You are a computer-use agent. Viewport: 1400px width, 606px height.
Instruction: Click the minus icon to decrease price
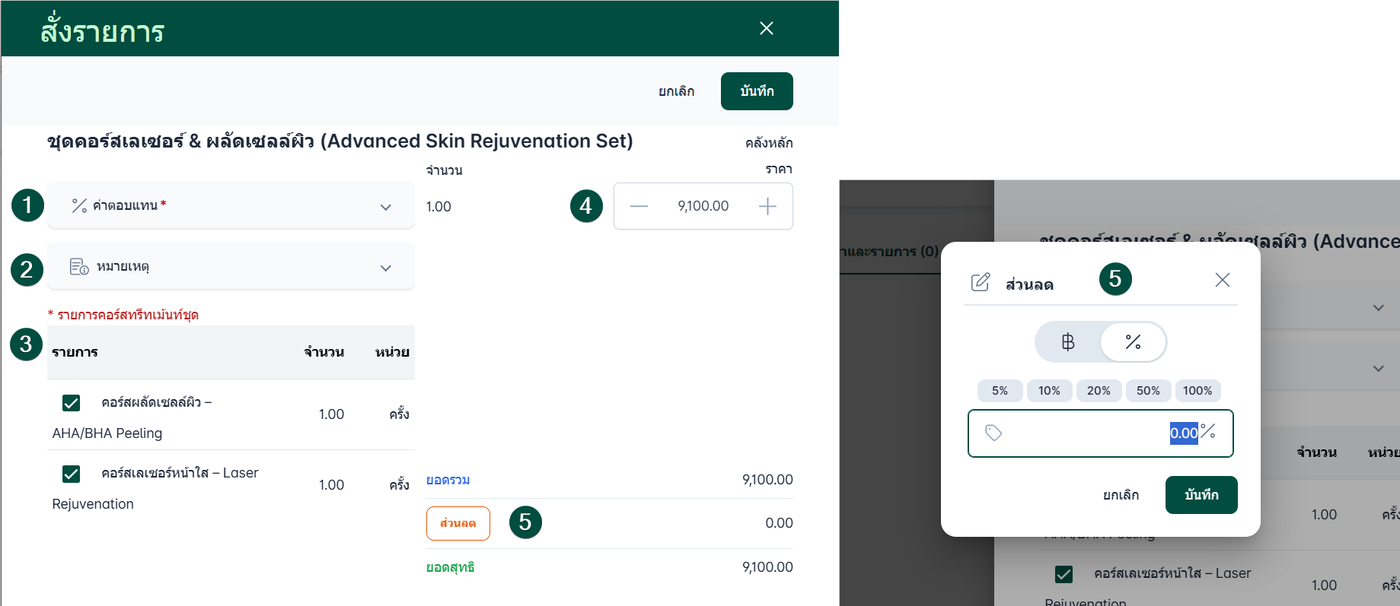[639, 206]
